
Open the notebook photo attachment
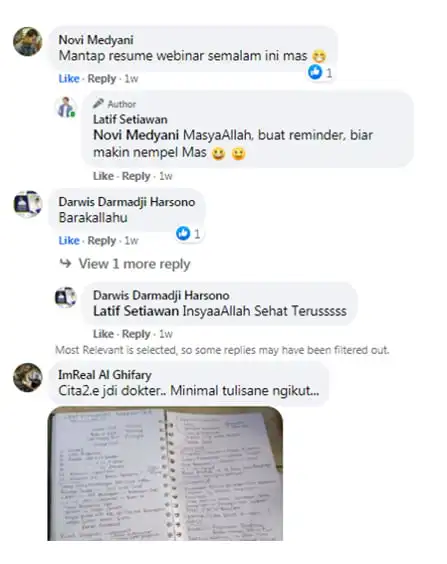pyautogui.click(x=165, y=474)
